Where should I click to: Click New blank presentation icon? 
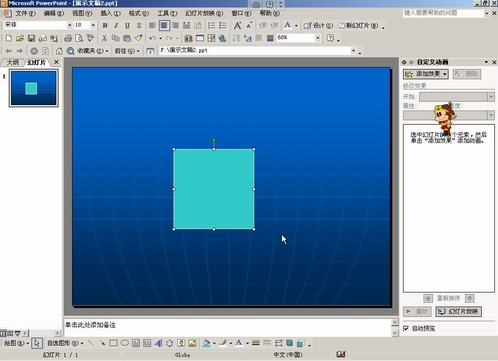[x=9, y=38]
